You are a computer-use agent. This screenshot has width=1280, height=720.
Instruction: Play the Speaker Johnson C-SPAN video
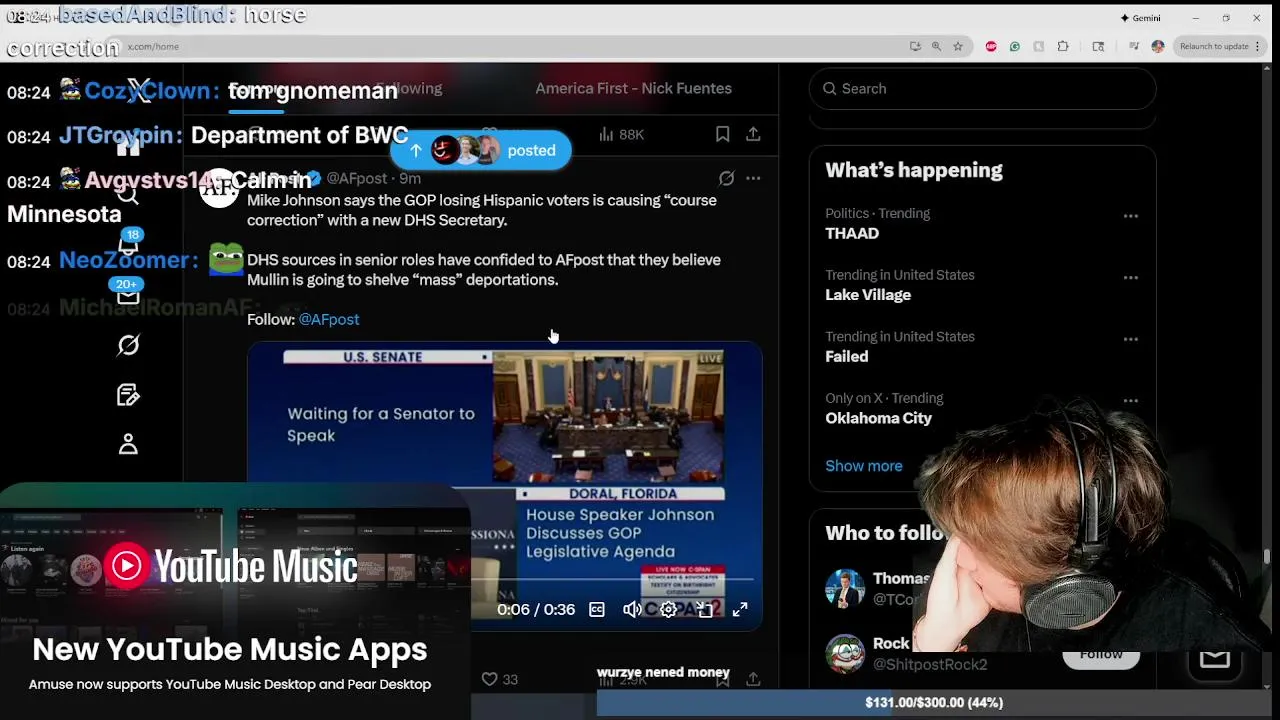505,485
